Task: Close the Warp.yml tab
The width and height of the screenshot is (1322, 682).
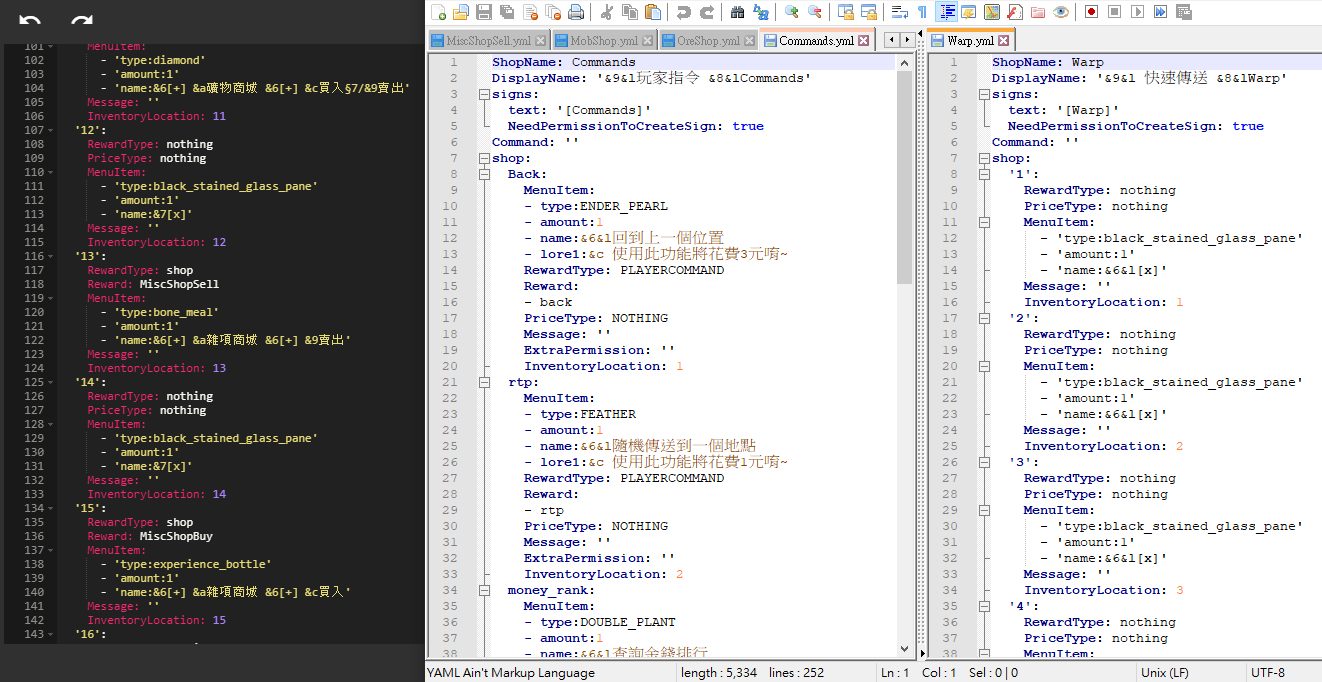Action: (1003, 41)
